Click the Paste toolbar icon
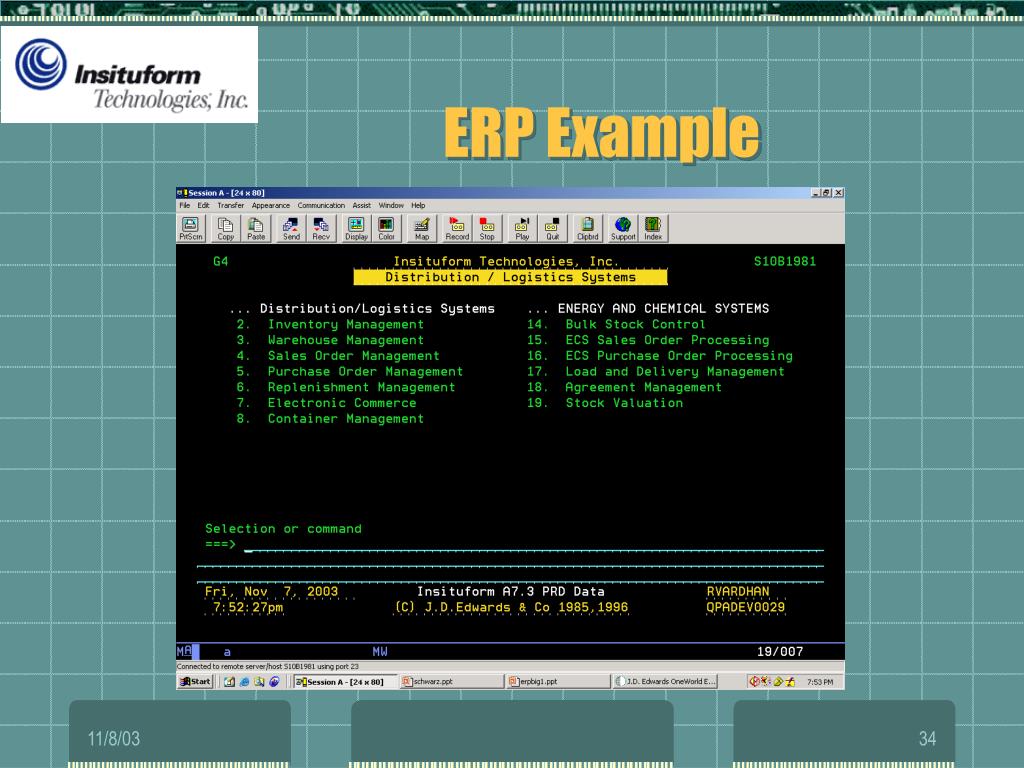Screen dimensions: 1024x768 tap(256, 229)
